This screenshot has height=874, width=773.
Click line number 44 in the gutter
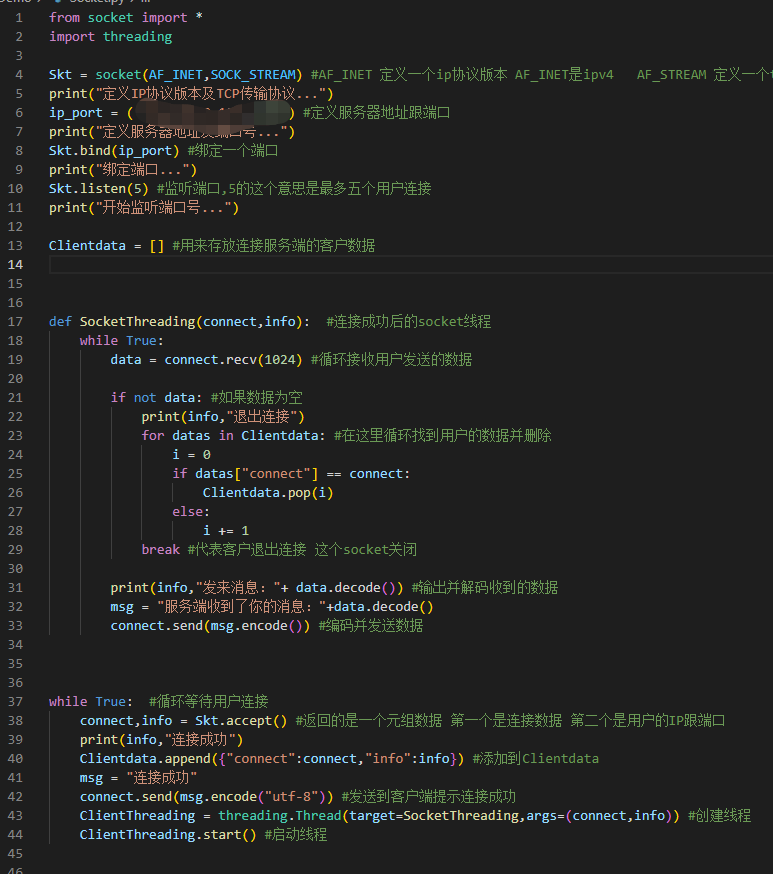click(16, 834)
